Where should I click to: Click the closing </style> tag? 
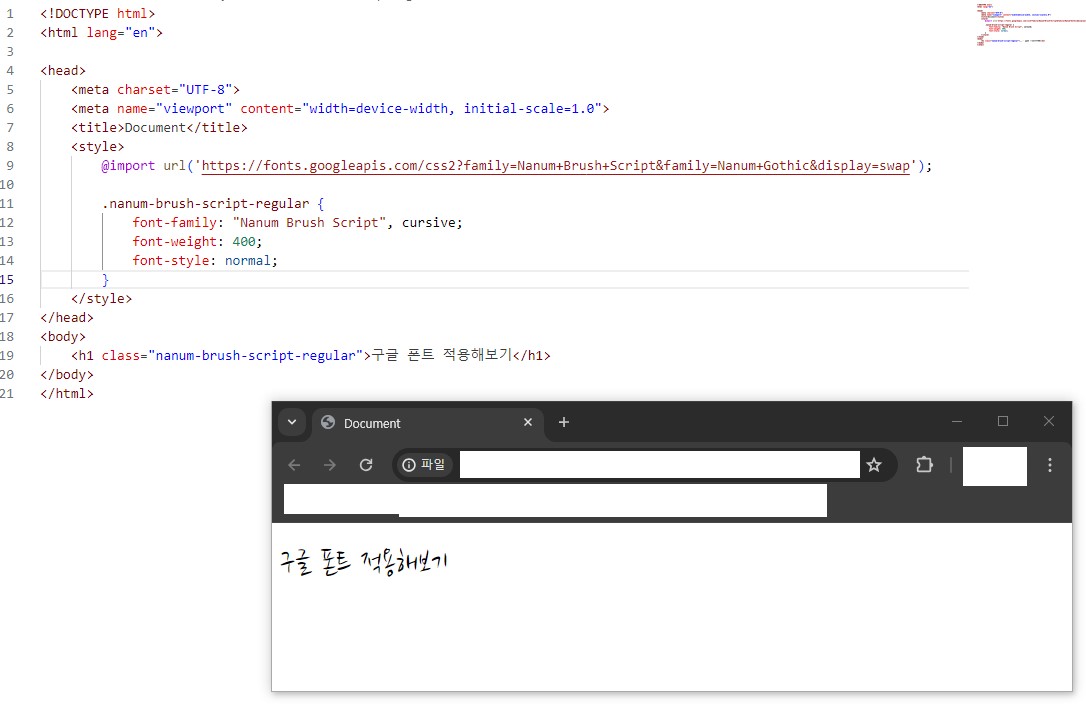click(101, 299)
